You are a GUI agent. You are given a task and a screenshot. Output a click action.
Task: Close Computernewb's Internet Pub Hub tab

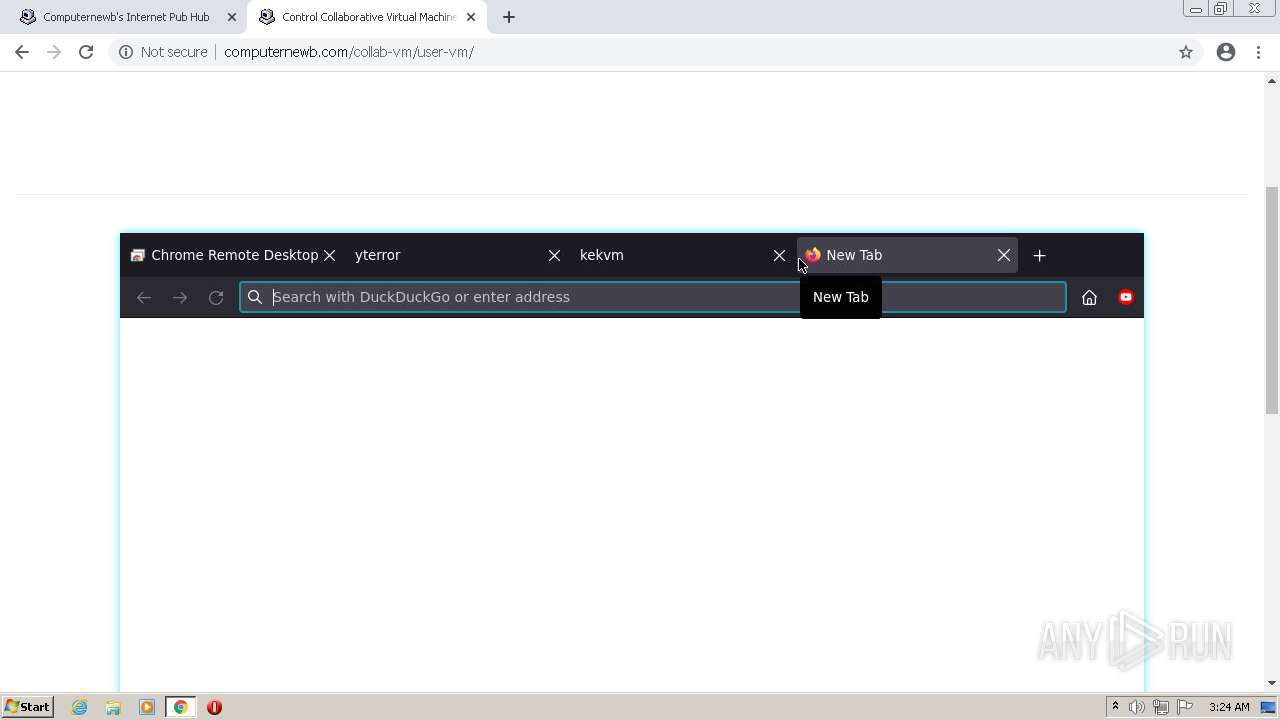pos(232,17)
